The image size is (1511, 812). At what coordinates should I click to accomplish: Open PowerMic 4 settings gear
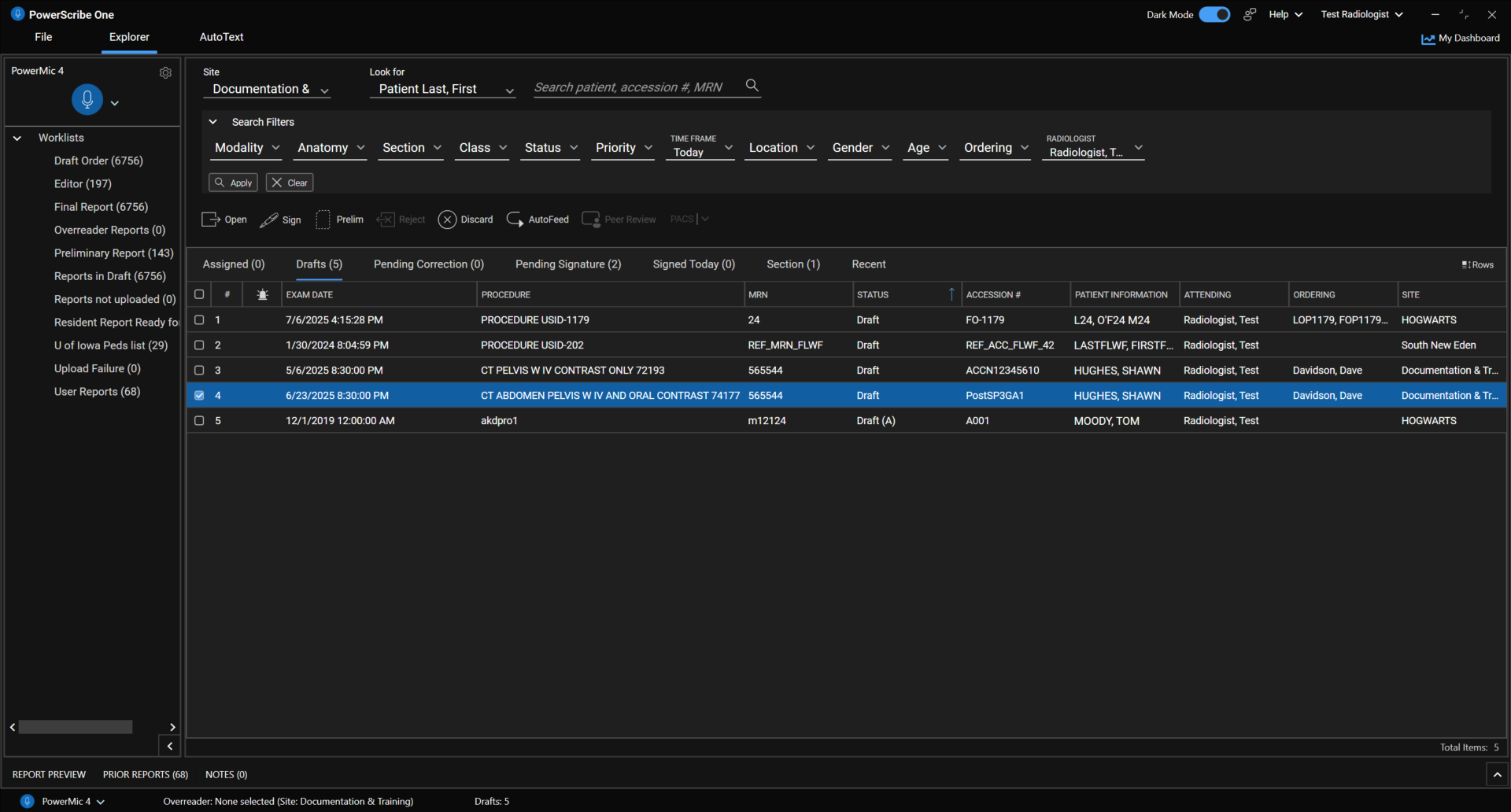click(x=165, y=72)
